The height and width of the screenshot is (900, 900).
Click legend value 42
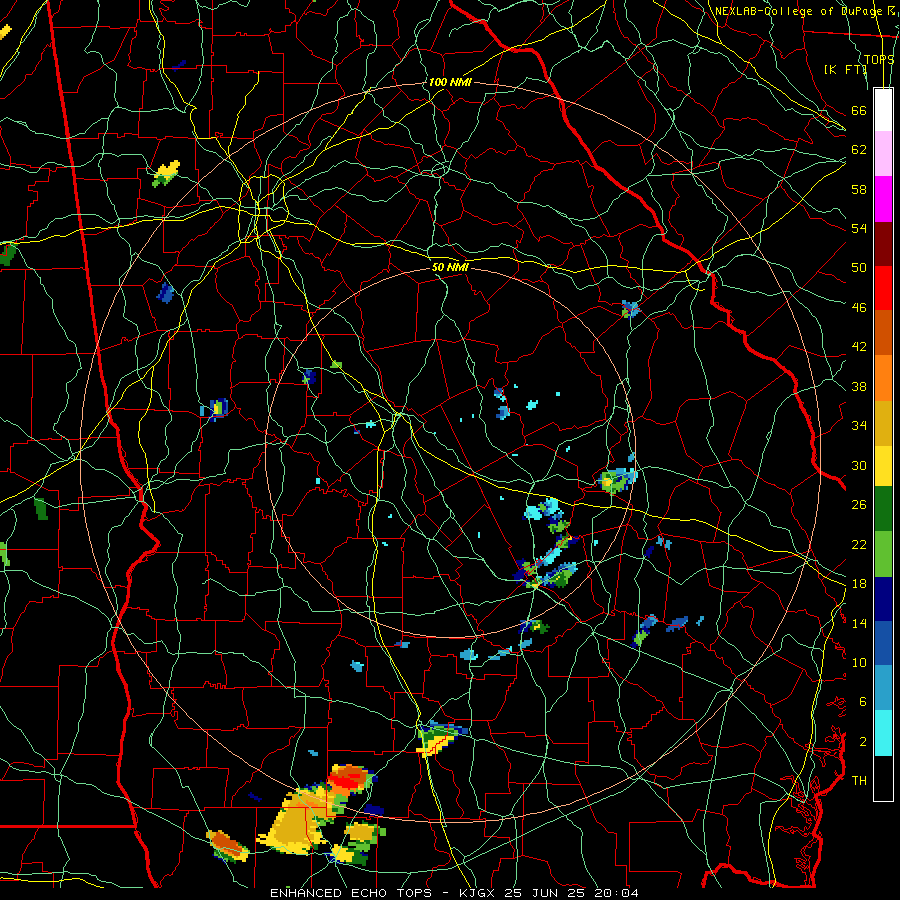pos(859,347)
